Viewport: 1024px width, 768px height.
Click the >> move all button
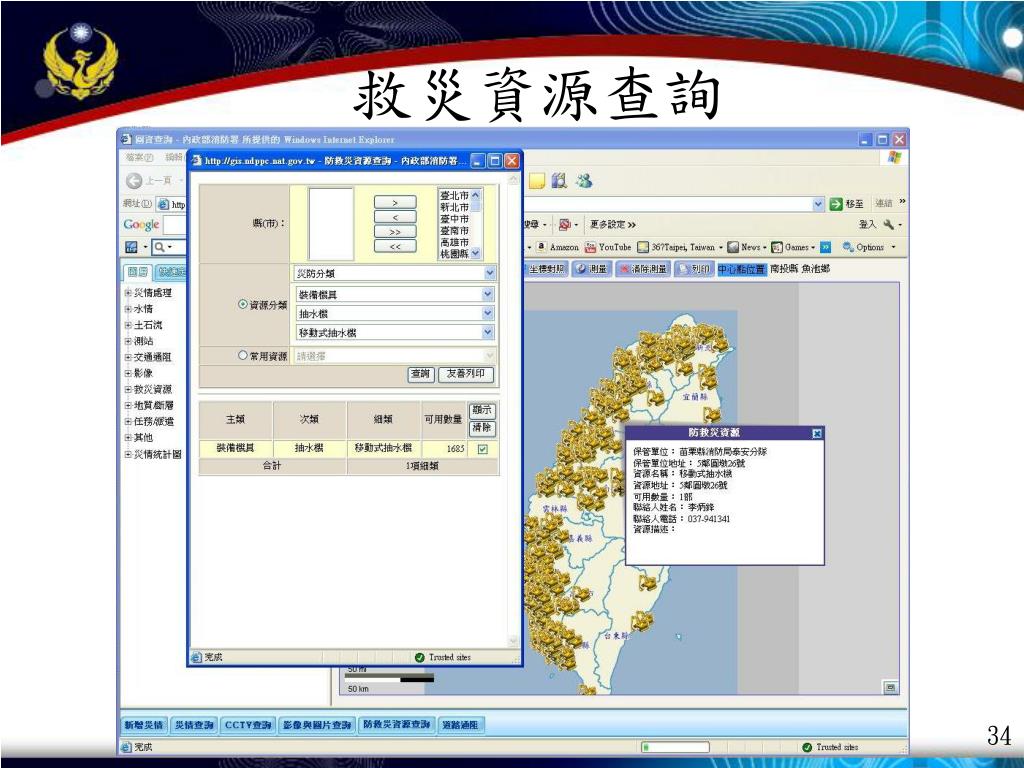tap(395, 232)
